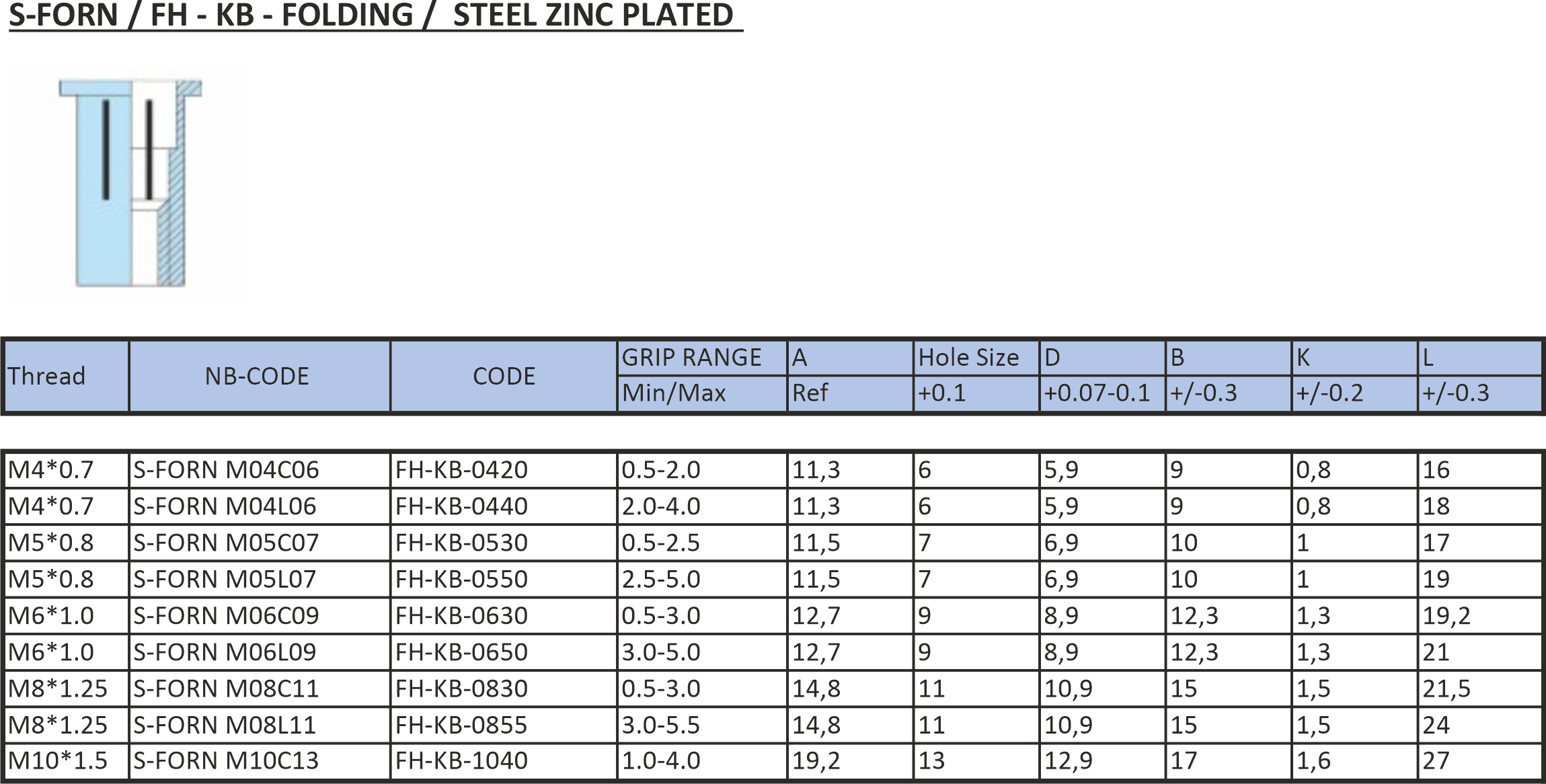Click the Ref subheader under A
This screenshot has width=1546, height=784.
(850, 393)
